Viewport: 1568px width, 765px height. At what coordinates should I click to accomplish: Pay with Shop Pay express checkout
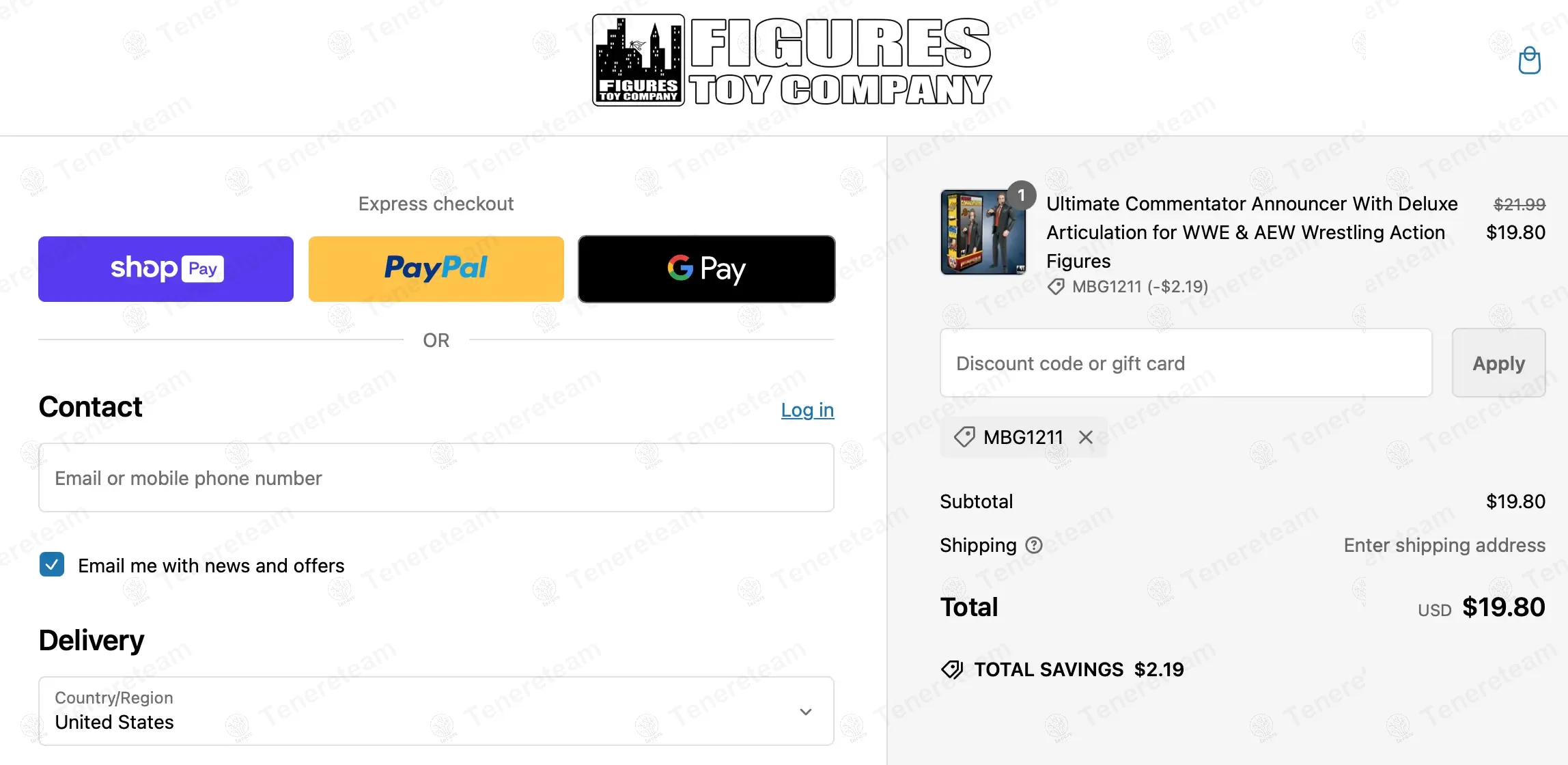[x=166, y=269]
